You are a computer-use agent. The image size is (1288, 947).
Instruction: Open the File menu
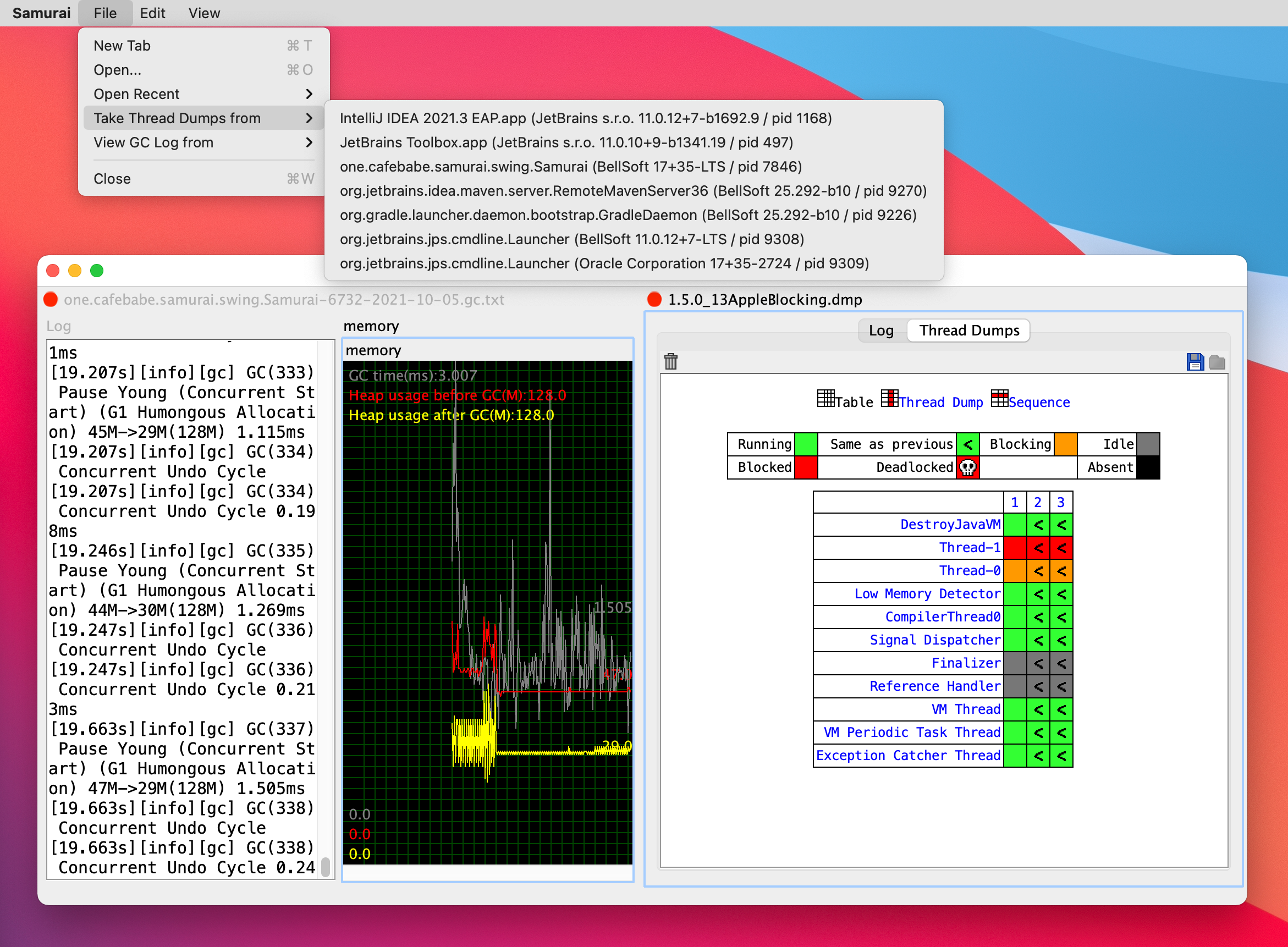[x=105, y=13]
